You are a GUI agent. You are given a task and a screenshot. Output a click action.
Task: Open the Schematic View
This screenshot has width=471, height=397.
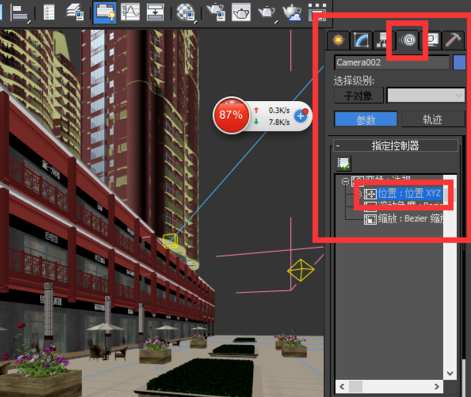pyautogui.click(x=155, y=12)
